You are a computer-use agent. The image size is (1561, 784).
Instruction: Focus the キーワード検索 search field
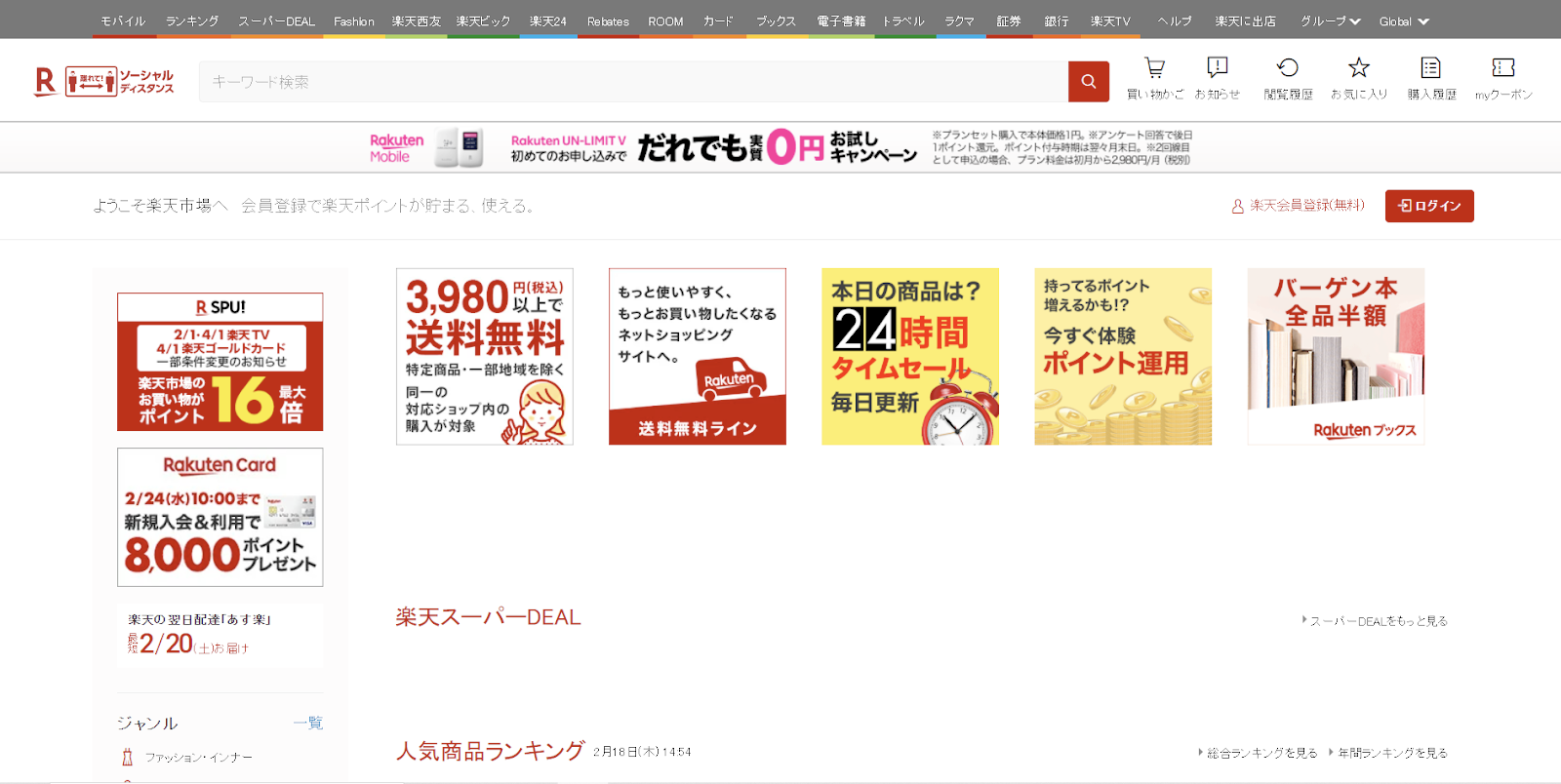pos(633,82)
